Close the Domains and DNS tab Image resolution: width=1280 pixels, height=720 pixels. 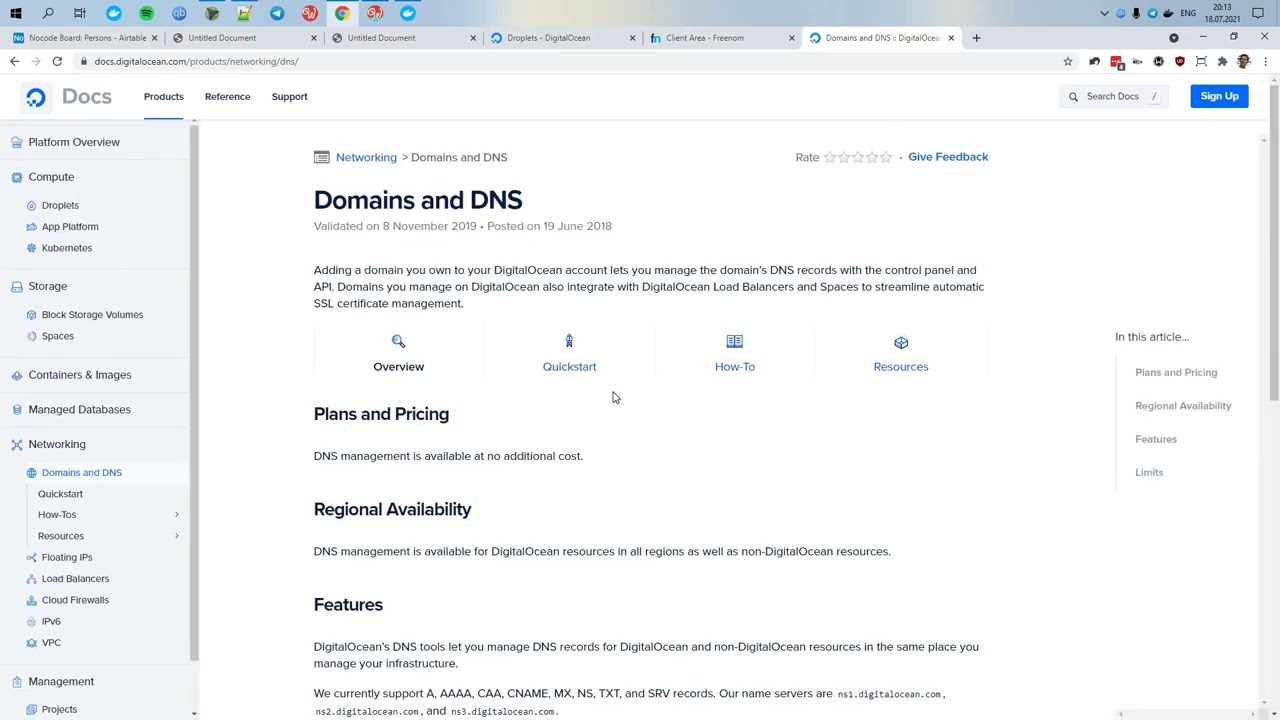coord(951,38)
